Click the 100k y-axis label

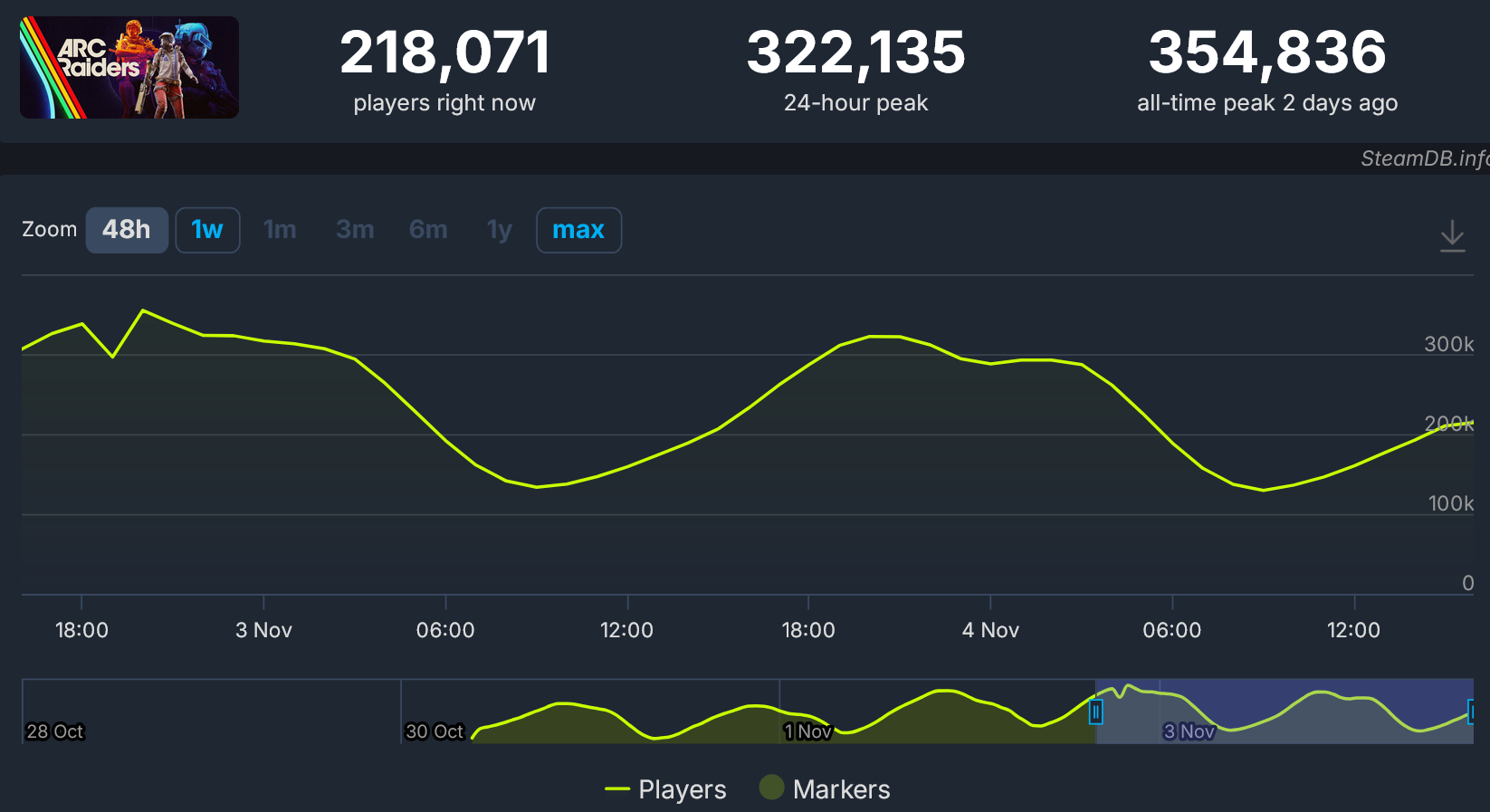1451,503
